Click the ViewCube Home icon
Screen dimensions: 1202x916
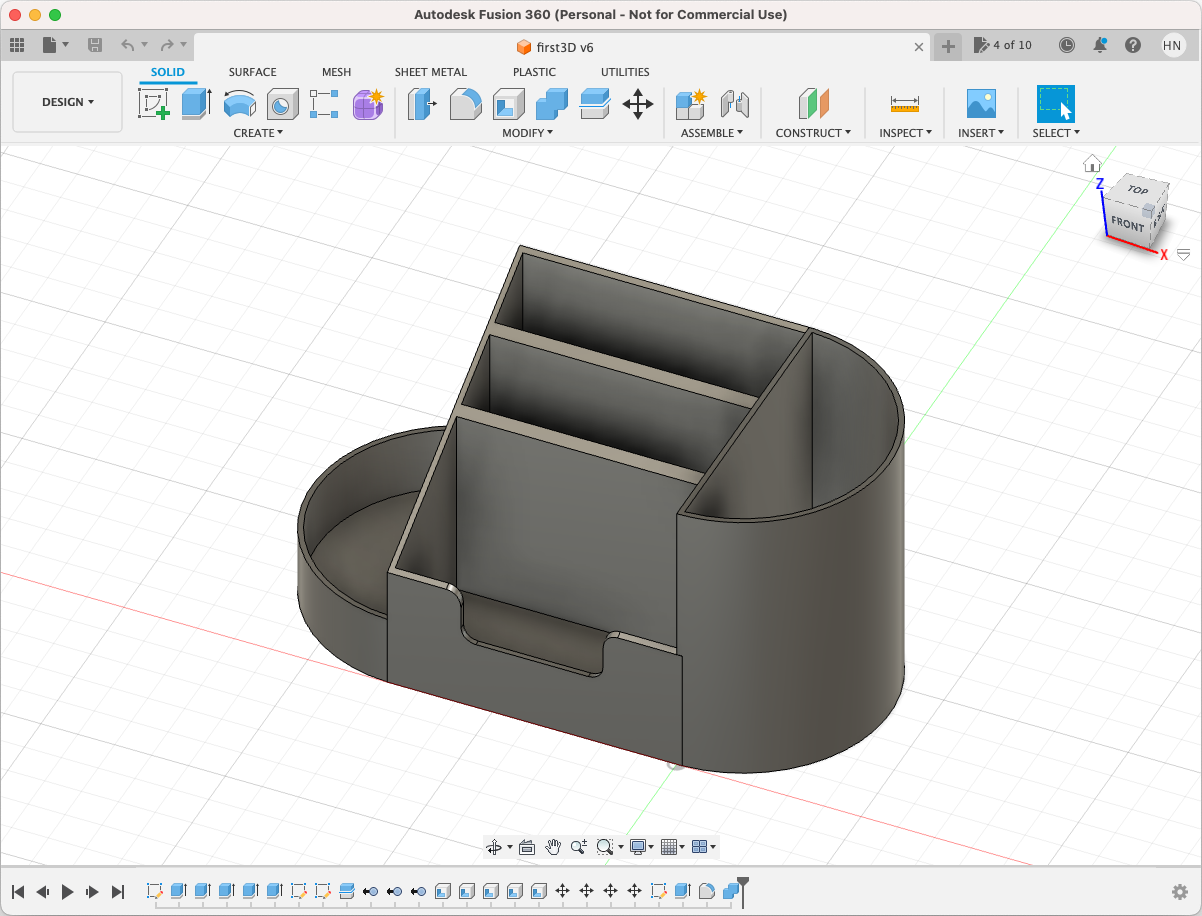pos(1092,163)
